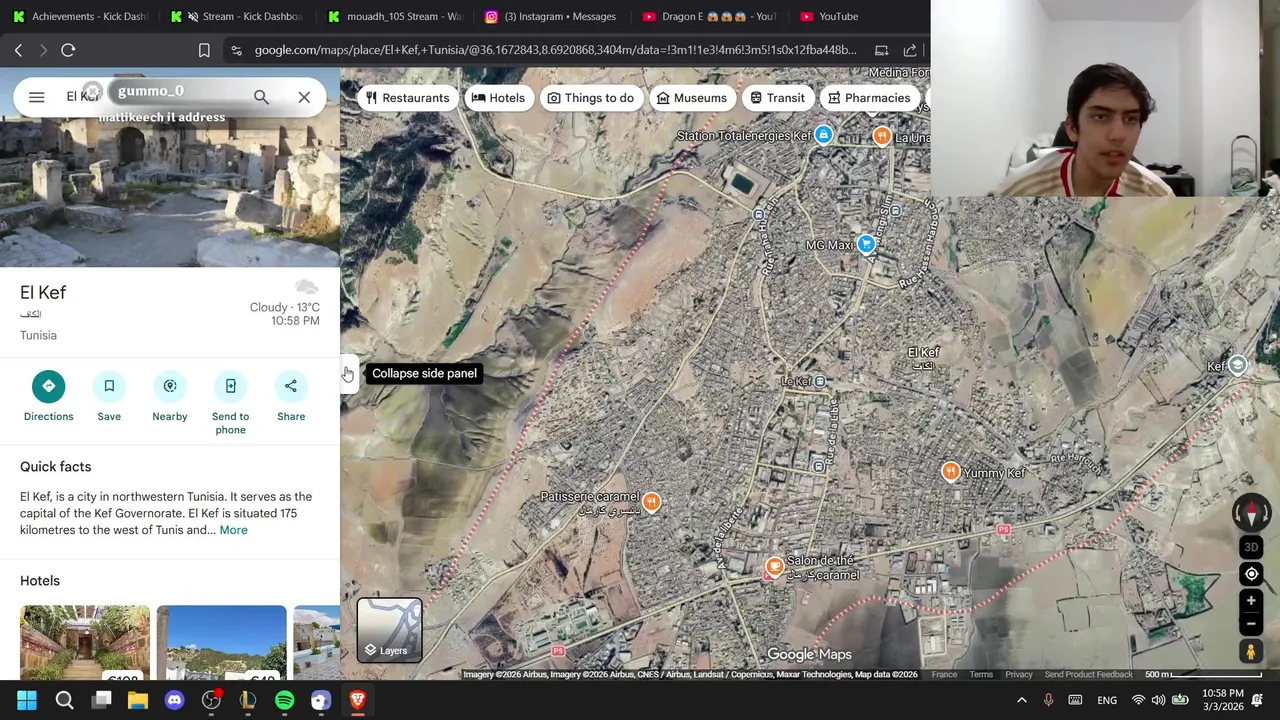
Task: Open the Windows Start menu
Action: (27, 700)
